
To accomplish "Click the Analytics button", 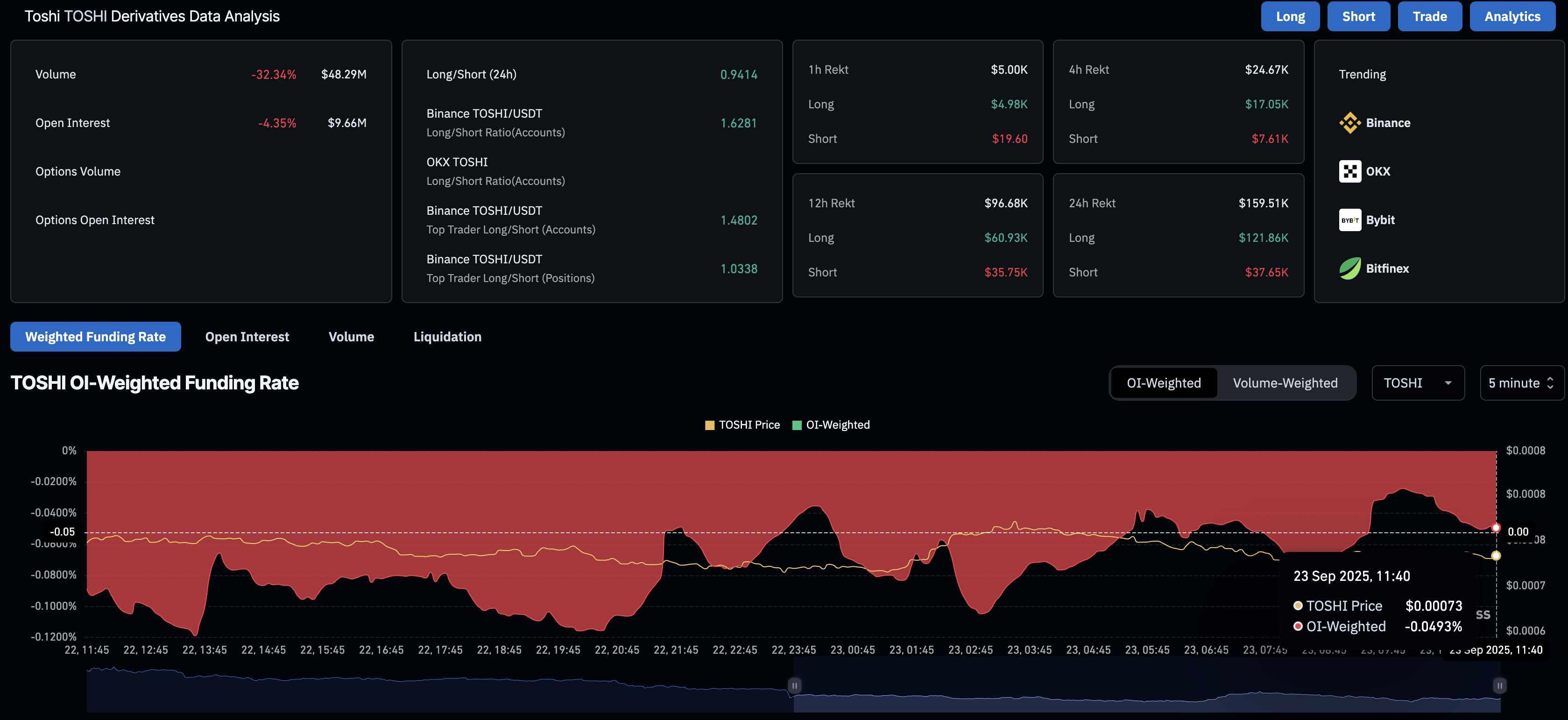I will [1512, 16].
